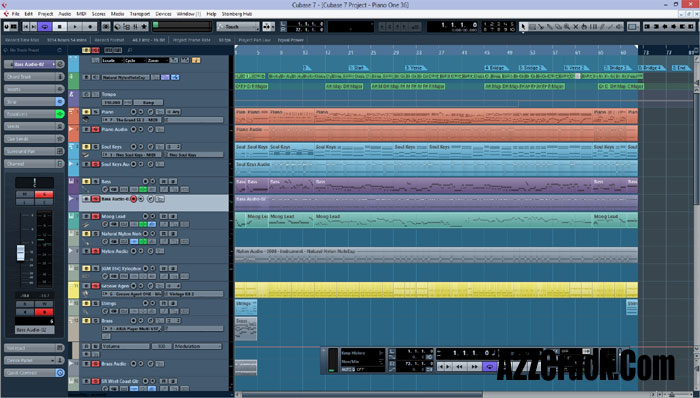This screenshot has width=700, height=398.
Task: Expand the Chord Track inspector section
Action: (34, 77)
